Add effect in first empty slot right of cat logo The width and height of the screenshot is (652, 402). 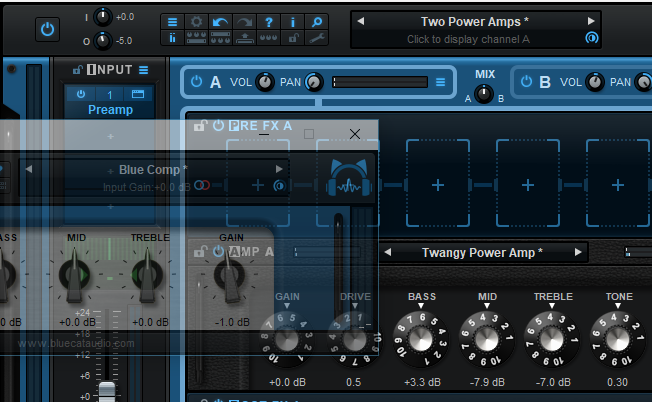click(x=438, y=185)
